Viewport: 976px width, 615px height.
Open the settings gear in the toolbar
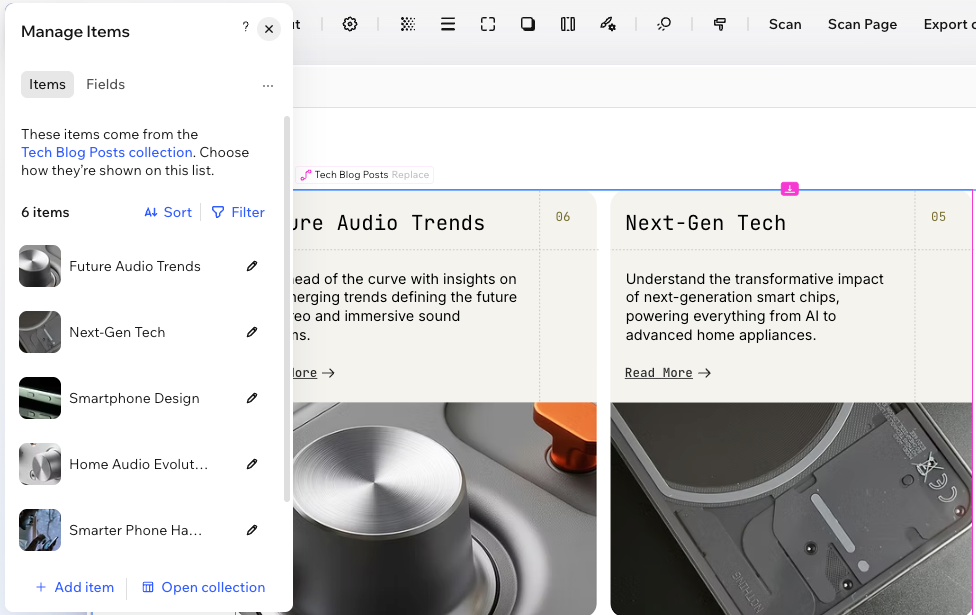pos(350,24)
